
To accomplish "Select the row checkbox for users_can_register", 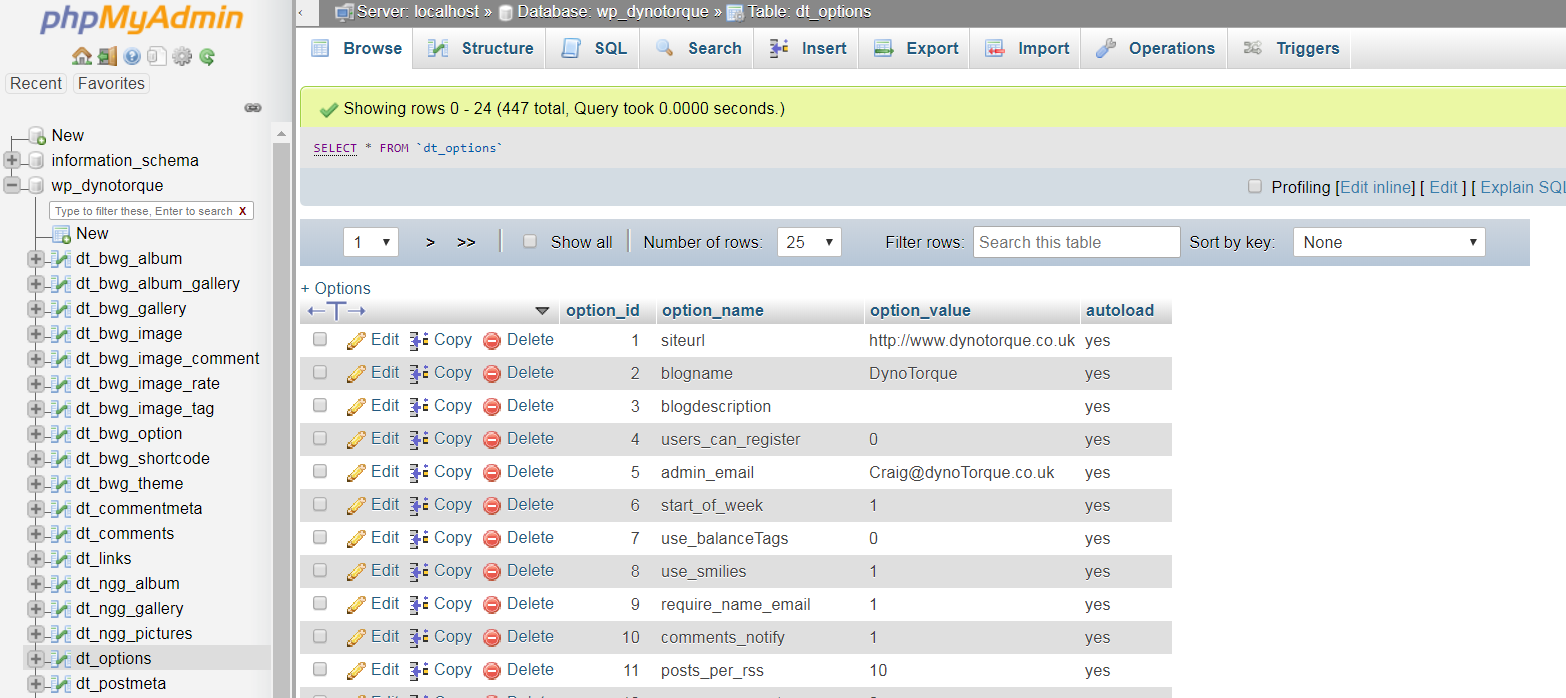I will pos(320,439).
